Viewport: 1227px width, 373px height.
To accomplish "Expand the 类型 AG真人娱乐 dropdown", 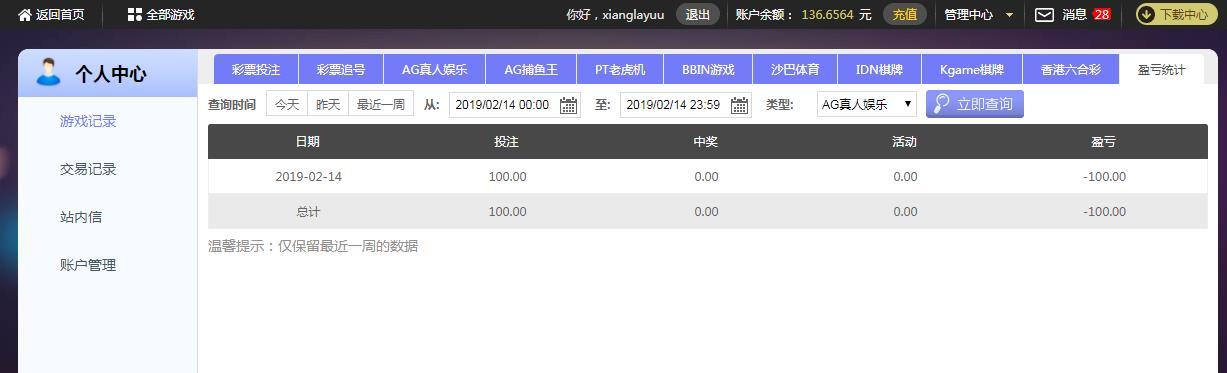I will pyautogui.click(x=866, y=104).
